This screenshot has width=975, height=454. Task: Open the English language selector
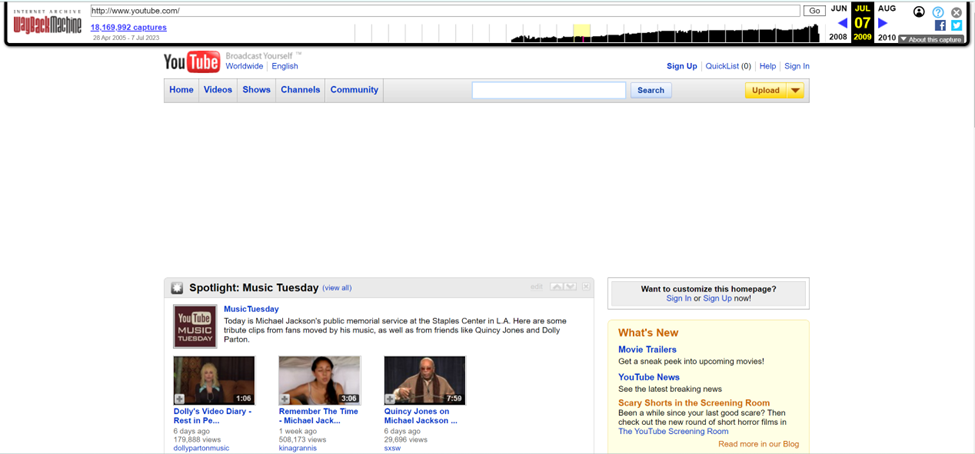[x=285, y=66]
